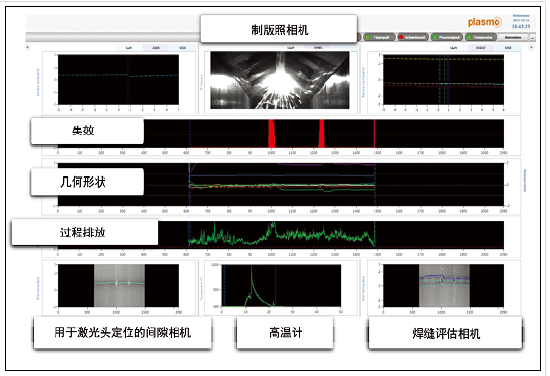
Task: Click the geometry multi-line chart traces
Action: pos(282,184)
